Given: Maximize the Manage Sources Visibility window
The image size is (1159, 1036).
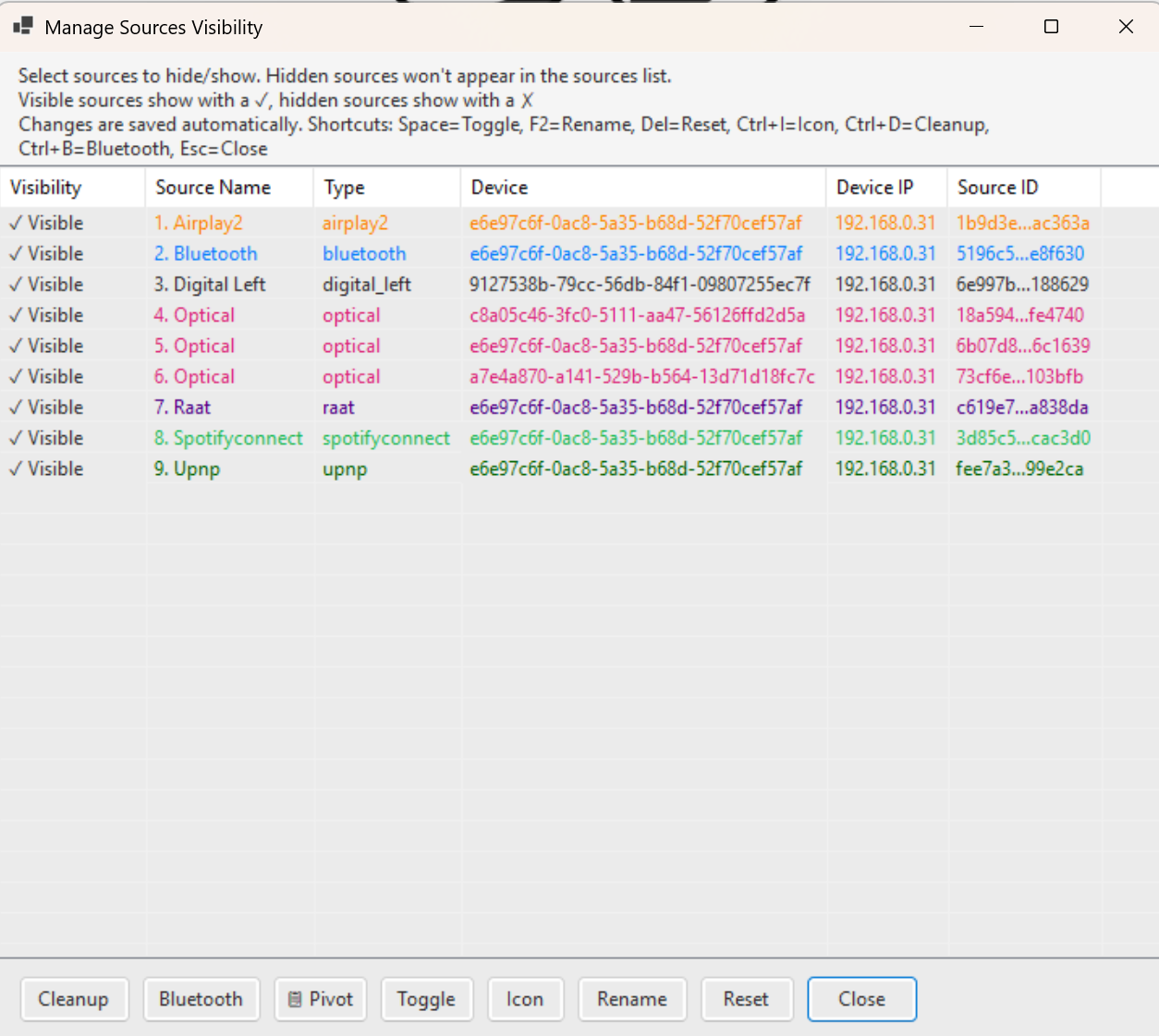Looking at the screenshot, I should (x=1051, y=27).
